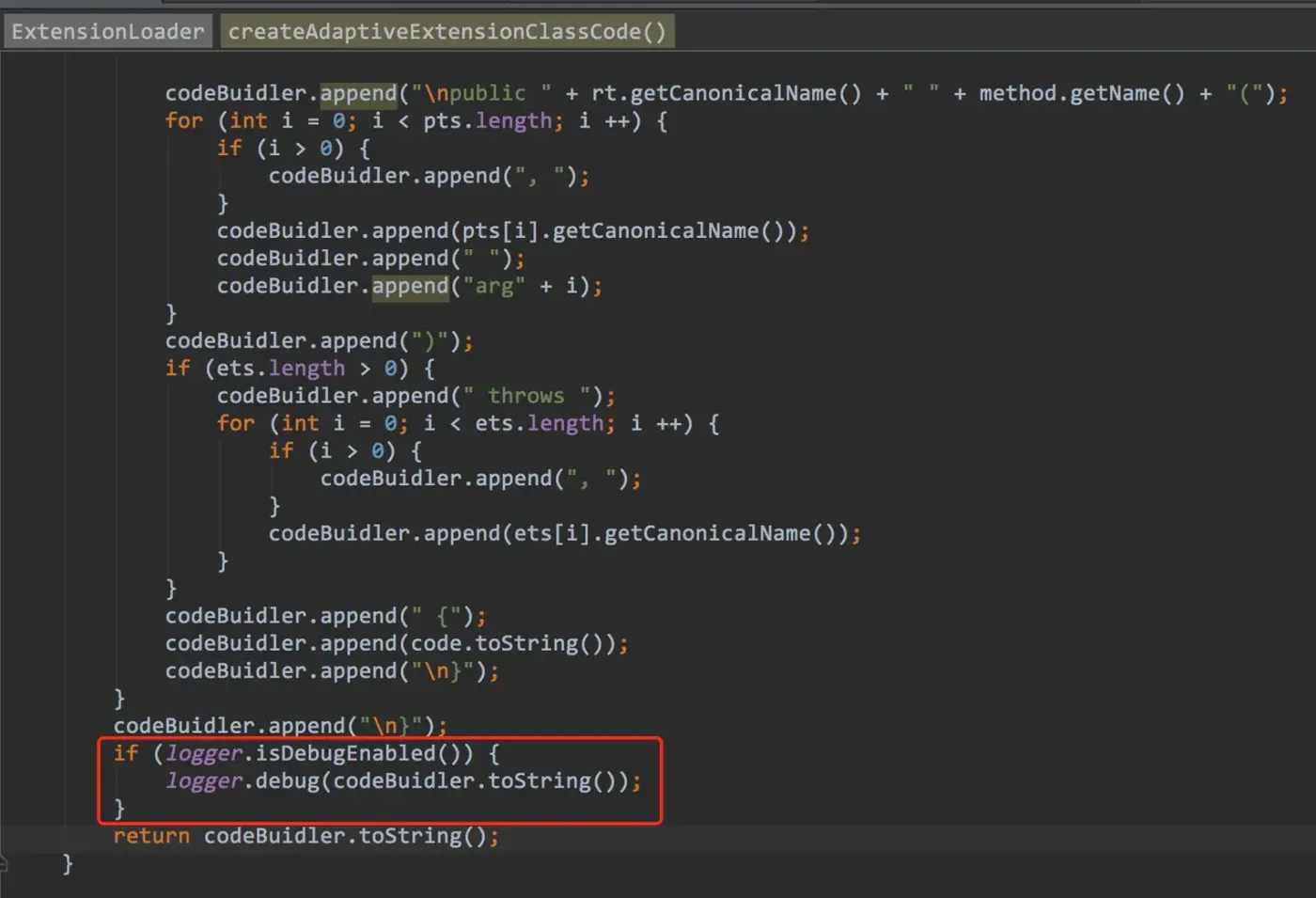Click the codeBuidler.append(")") line
1316x898 pixels.
pyautogui.click(x=320, y=340)
